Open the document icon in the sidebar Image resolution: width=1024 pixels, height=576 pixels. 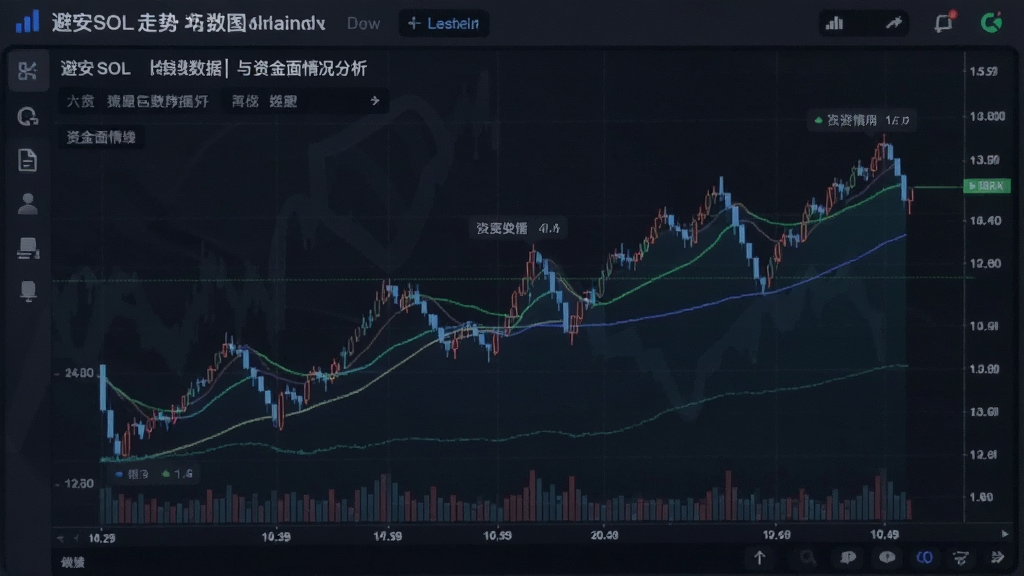coord(27,160)
